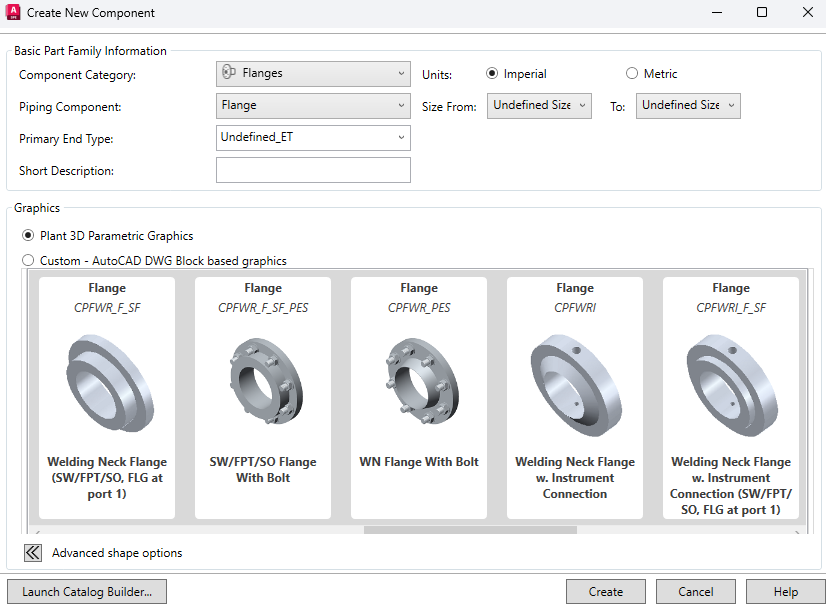Click the Flanges category icon
The height and width of the screenshot is (606, 826).
coord(228,73)
